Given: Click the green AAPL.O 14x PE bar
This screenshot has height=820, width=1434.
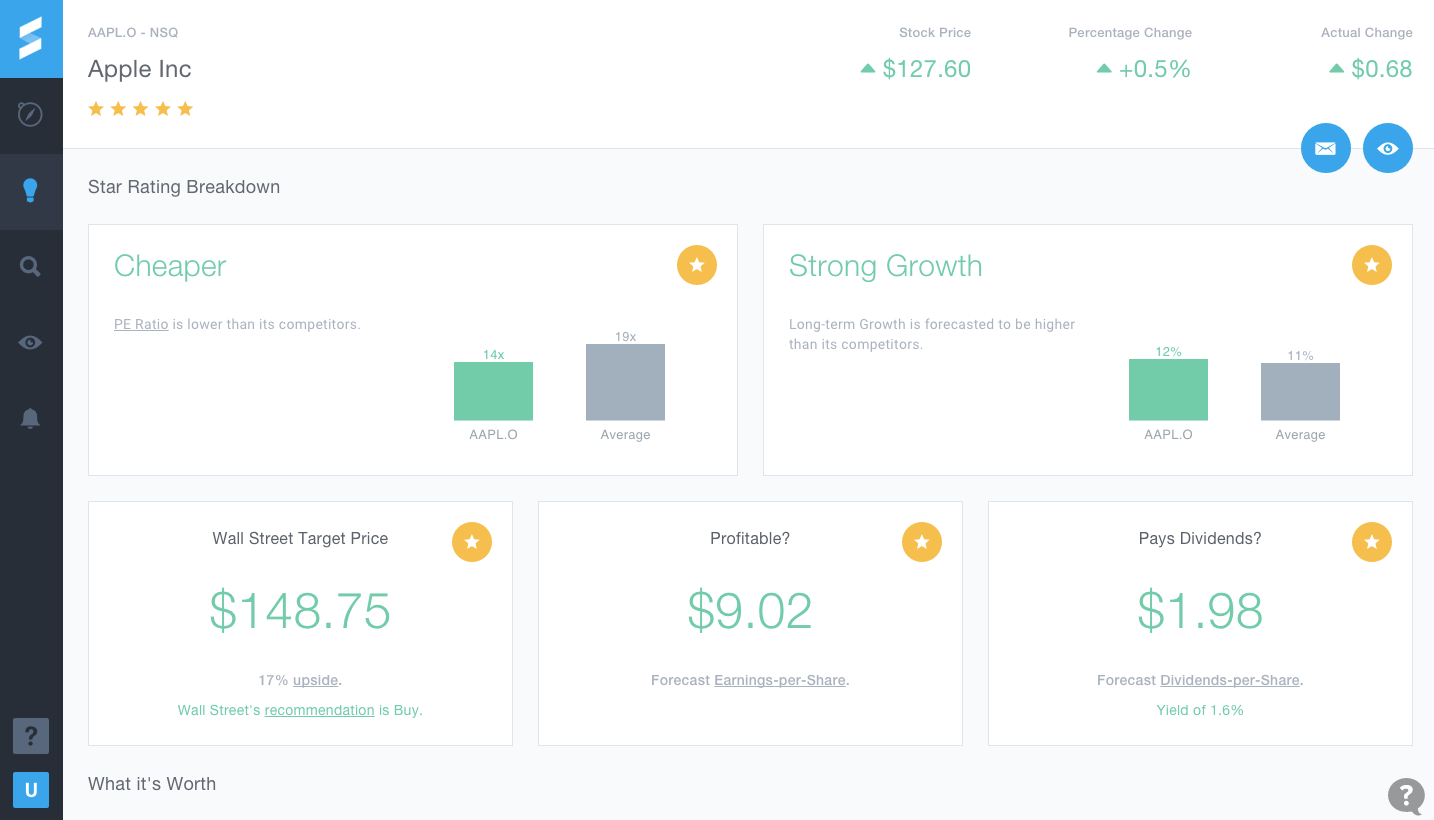Looking at the screenshot, I should [x=493, y=391].
